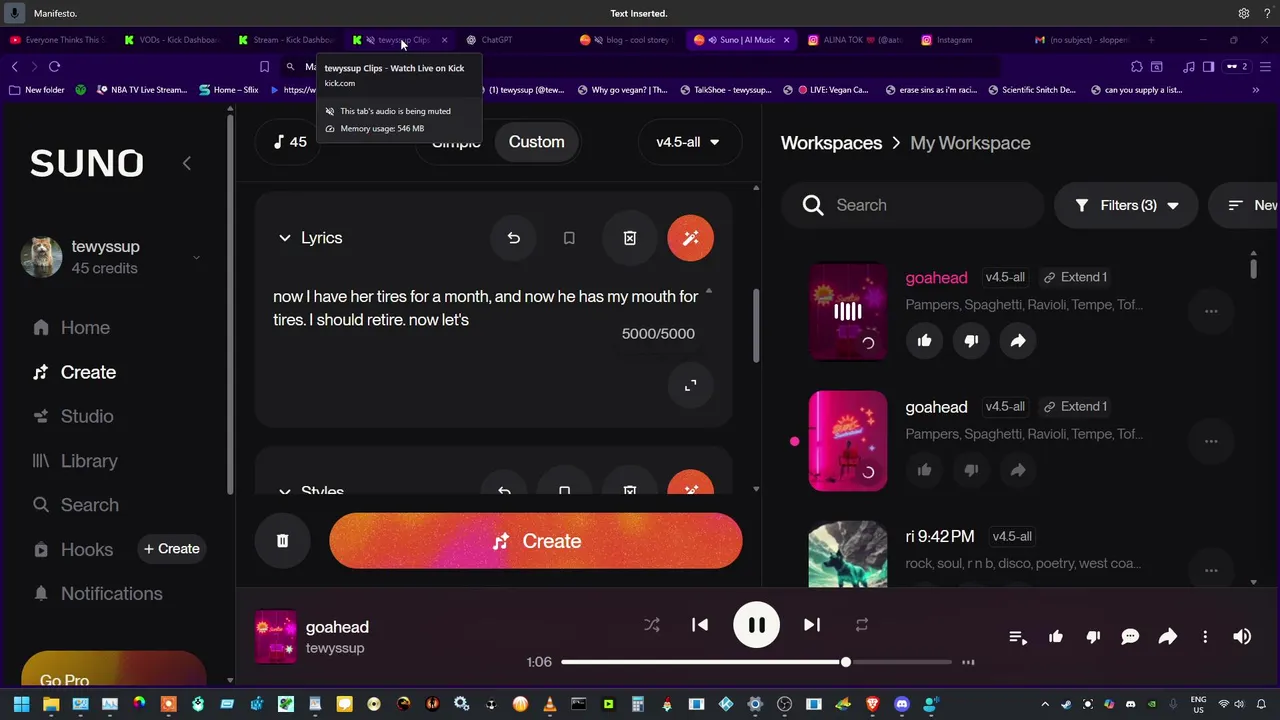
Task: Reload the browser page
Action: [54, 66]
